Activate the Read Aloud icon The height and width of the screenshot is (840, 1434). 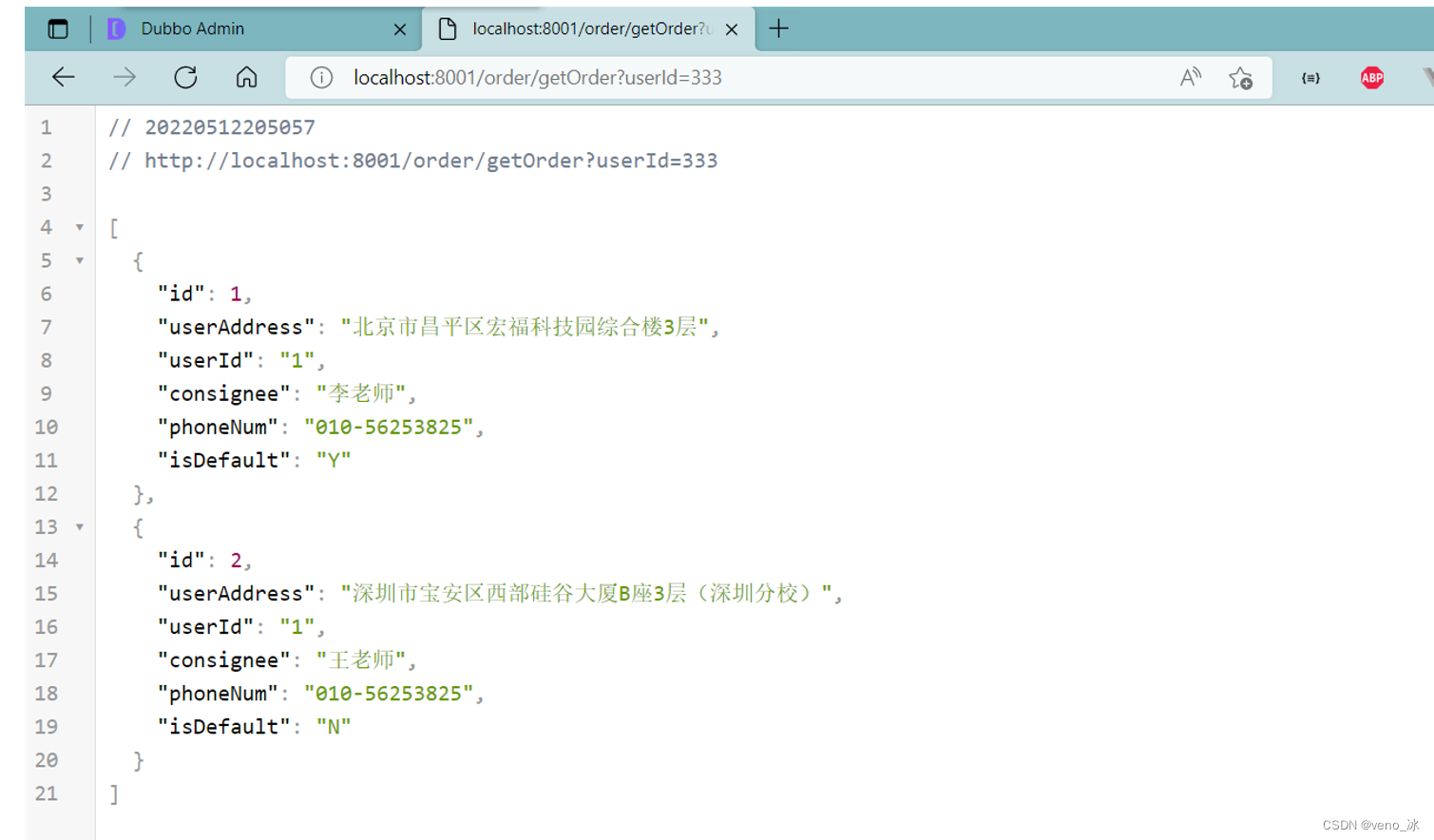tap(1190, 78)
